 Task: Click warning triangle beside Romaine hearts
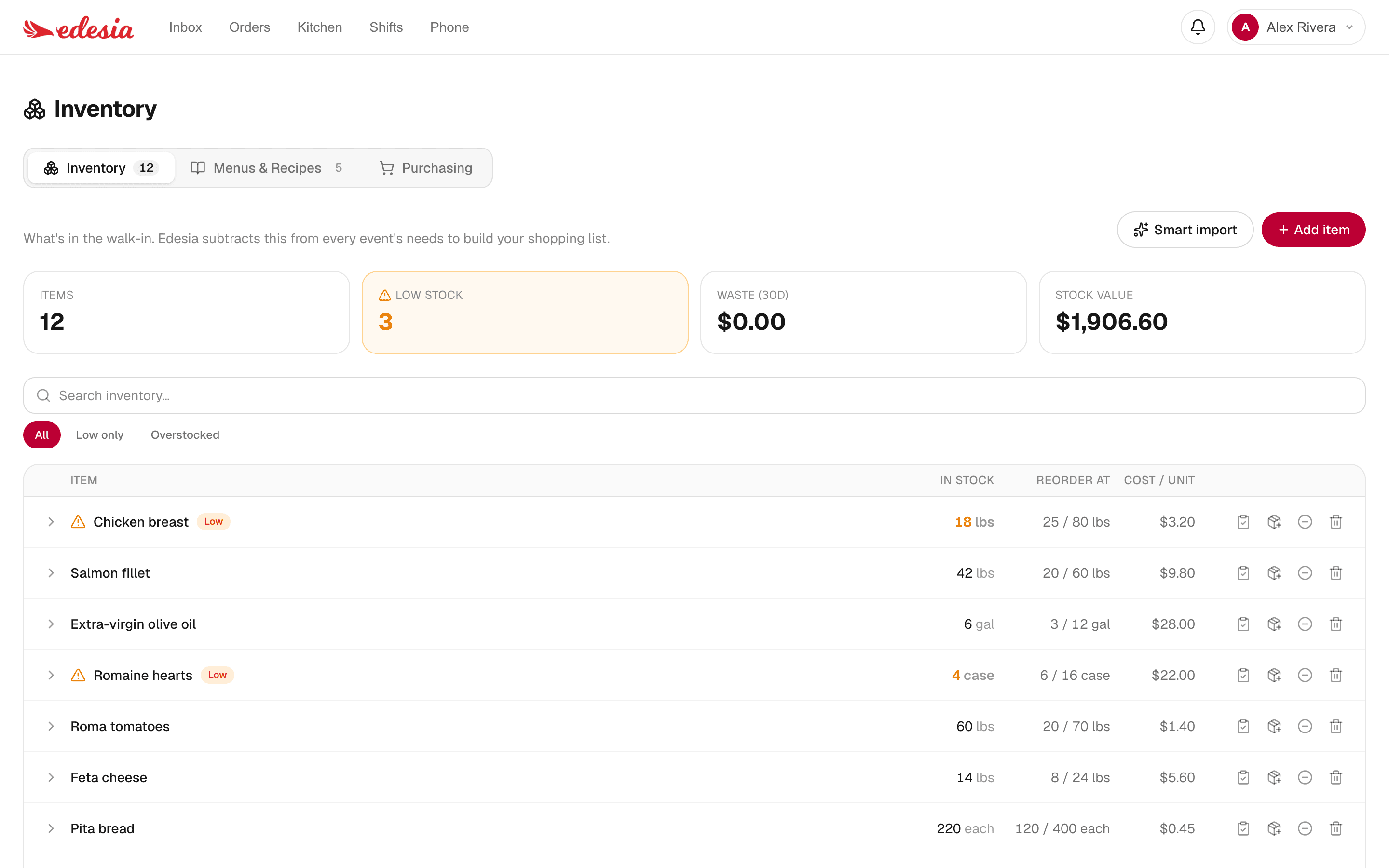tap(78, 675)
